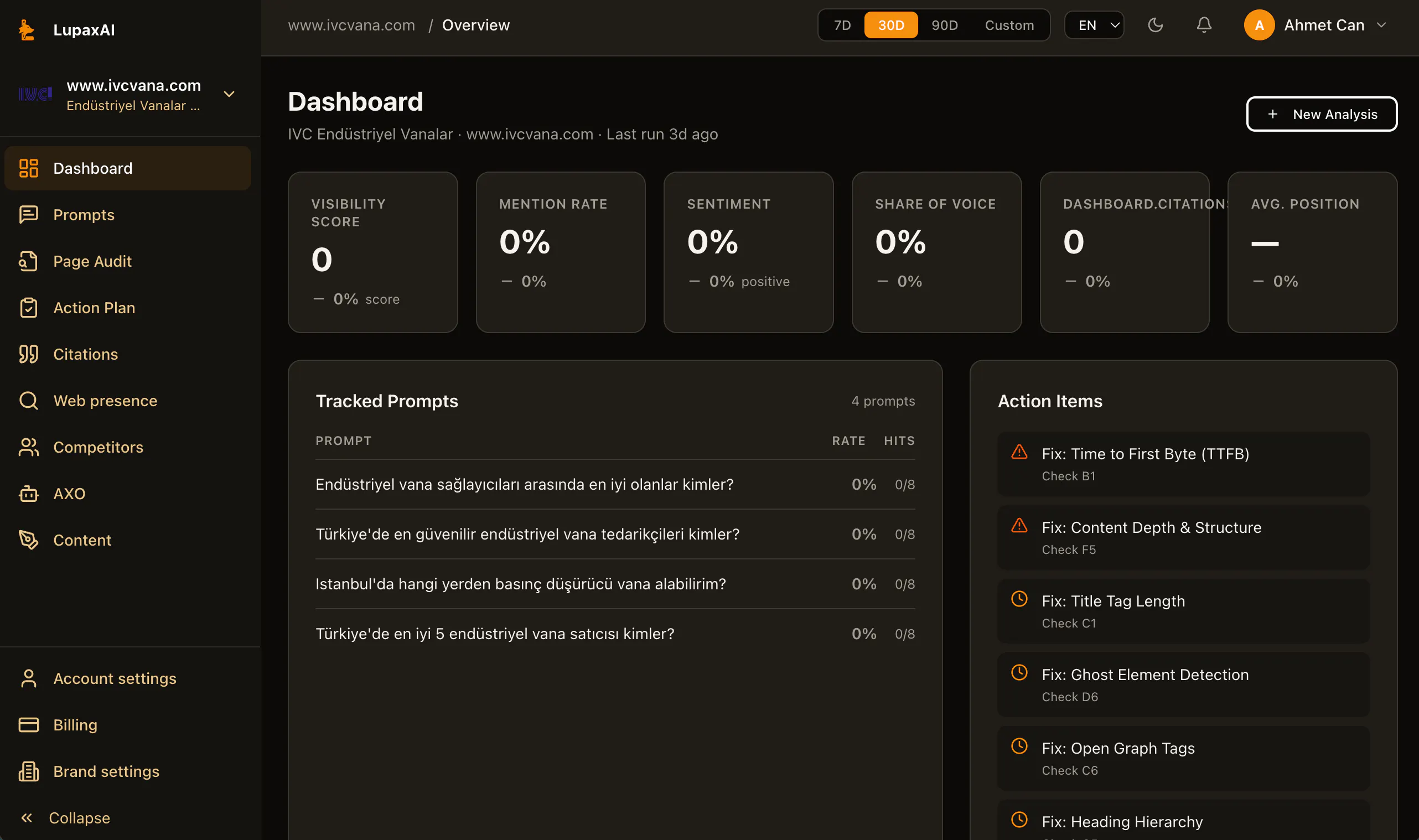Click the LupaxAI fox logo icon

click(26, 30)
